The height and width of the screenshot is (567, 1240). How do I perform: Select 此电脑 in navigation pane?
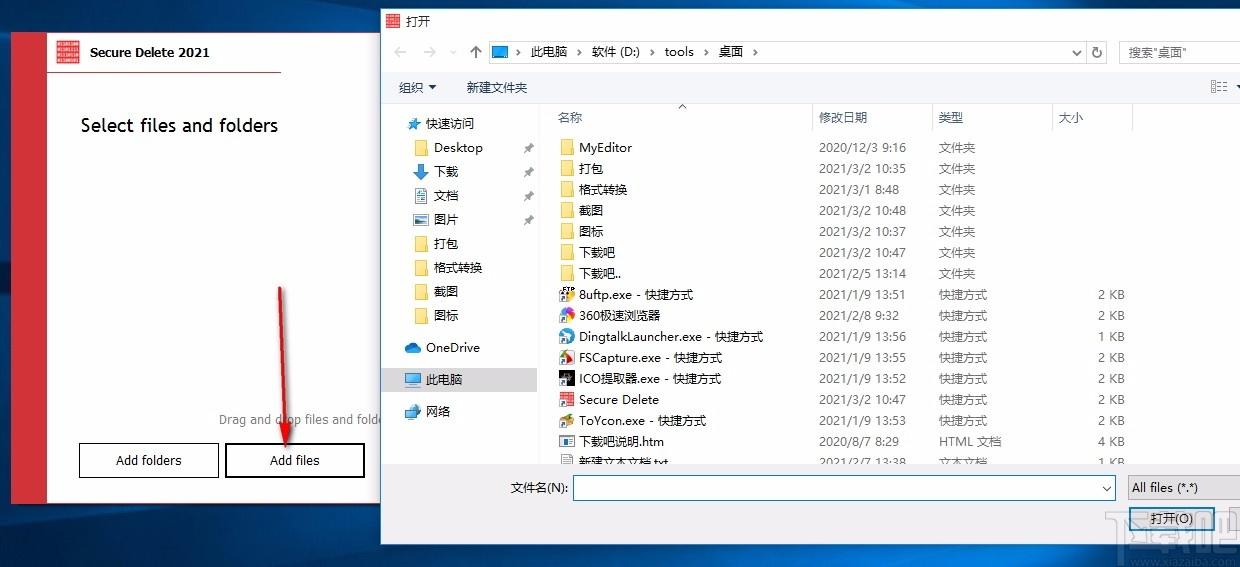pos(444,380)
